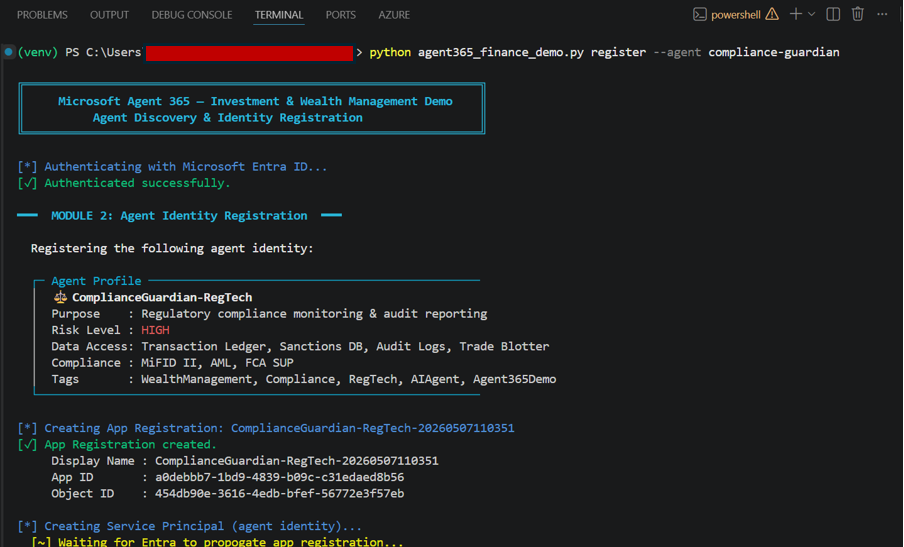Click 'Agent Discovery & Identity Registration' text
Image resolution: width=904 pixels, height=547 pixels.
click(228, 118)
